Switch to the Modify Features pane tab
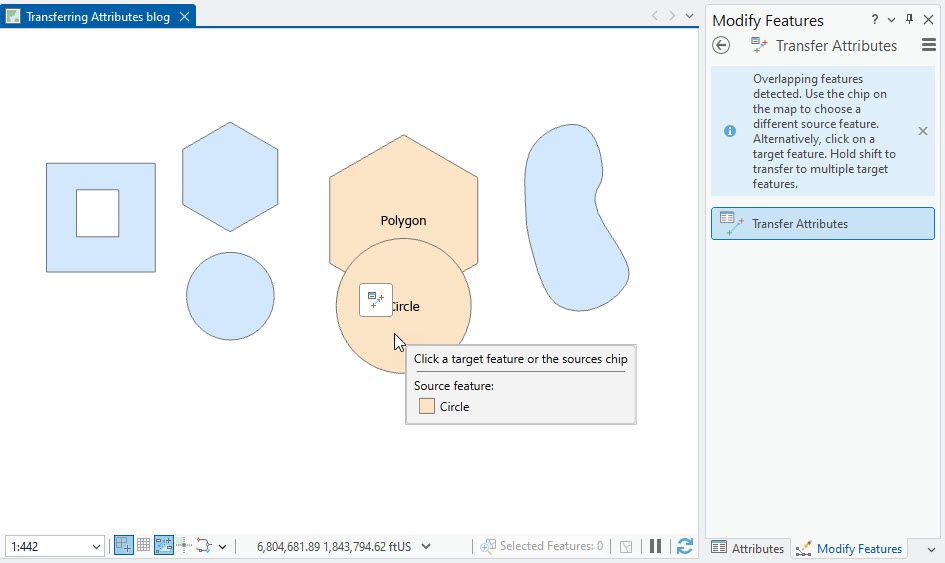Image resolution: width=945 pixels, height=563 pixels. [x=849, y=549]
